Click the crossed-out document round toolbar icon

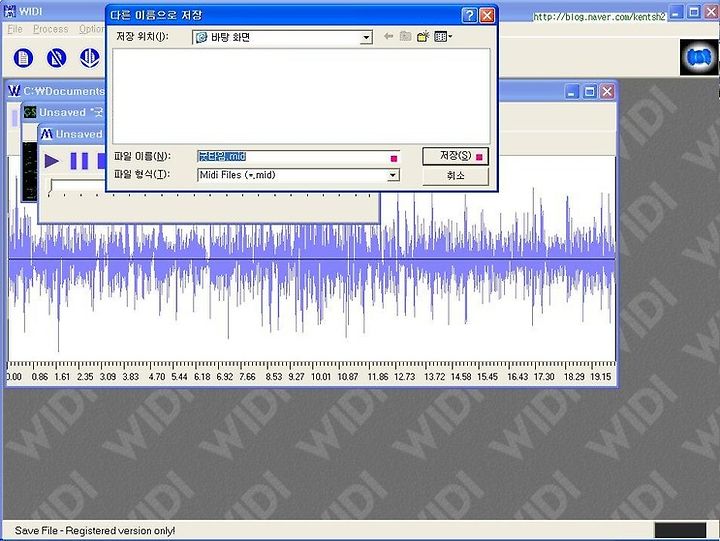pos(56,58)
